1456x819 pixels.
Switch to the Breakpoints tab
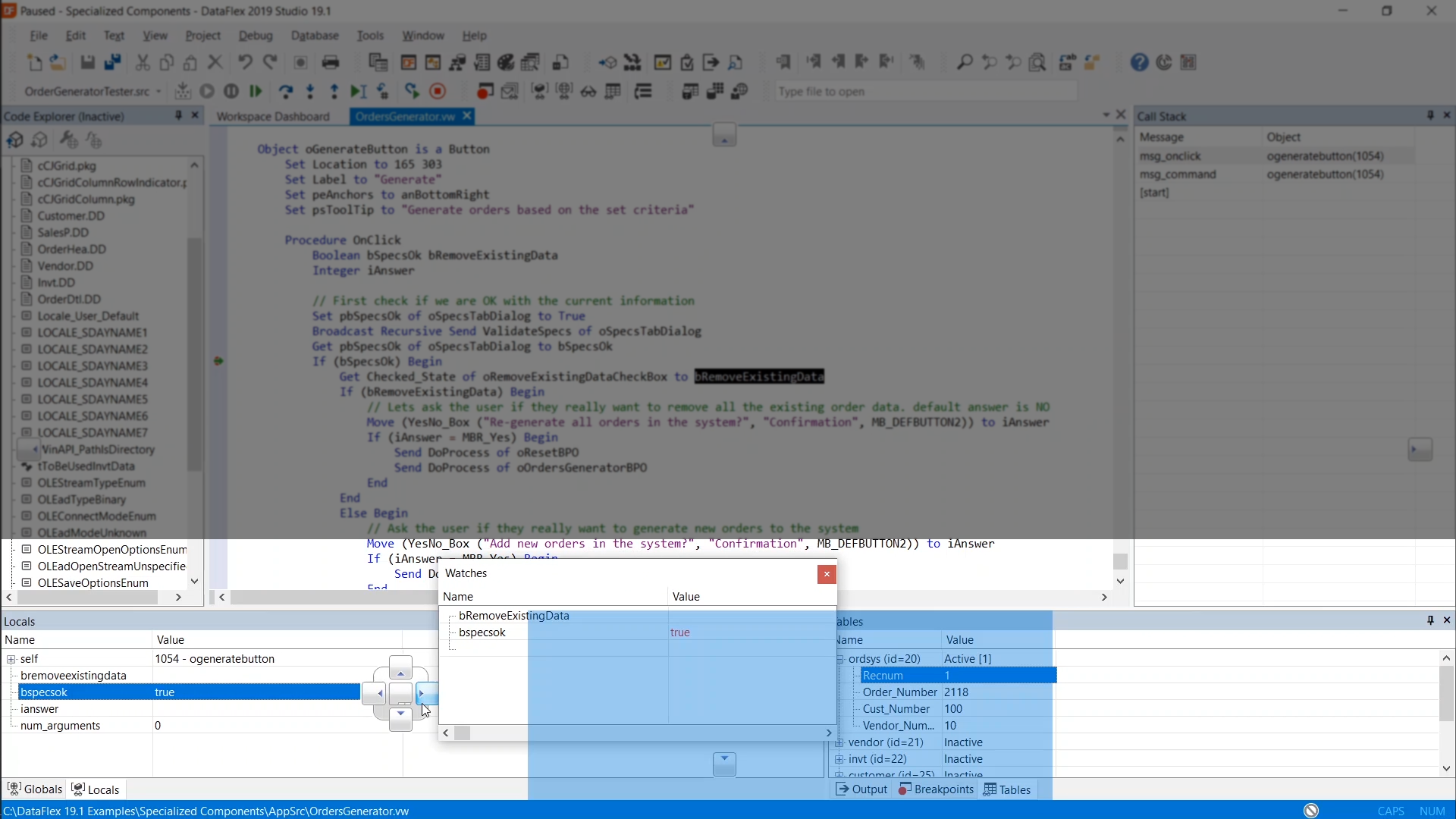[936, 789]
